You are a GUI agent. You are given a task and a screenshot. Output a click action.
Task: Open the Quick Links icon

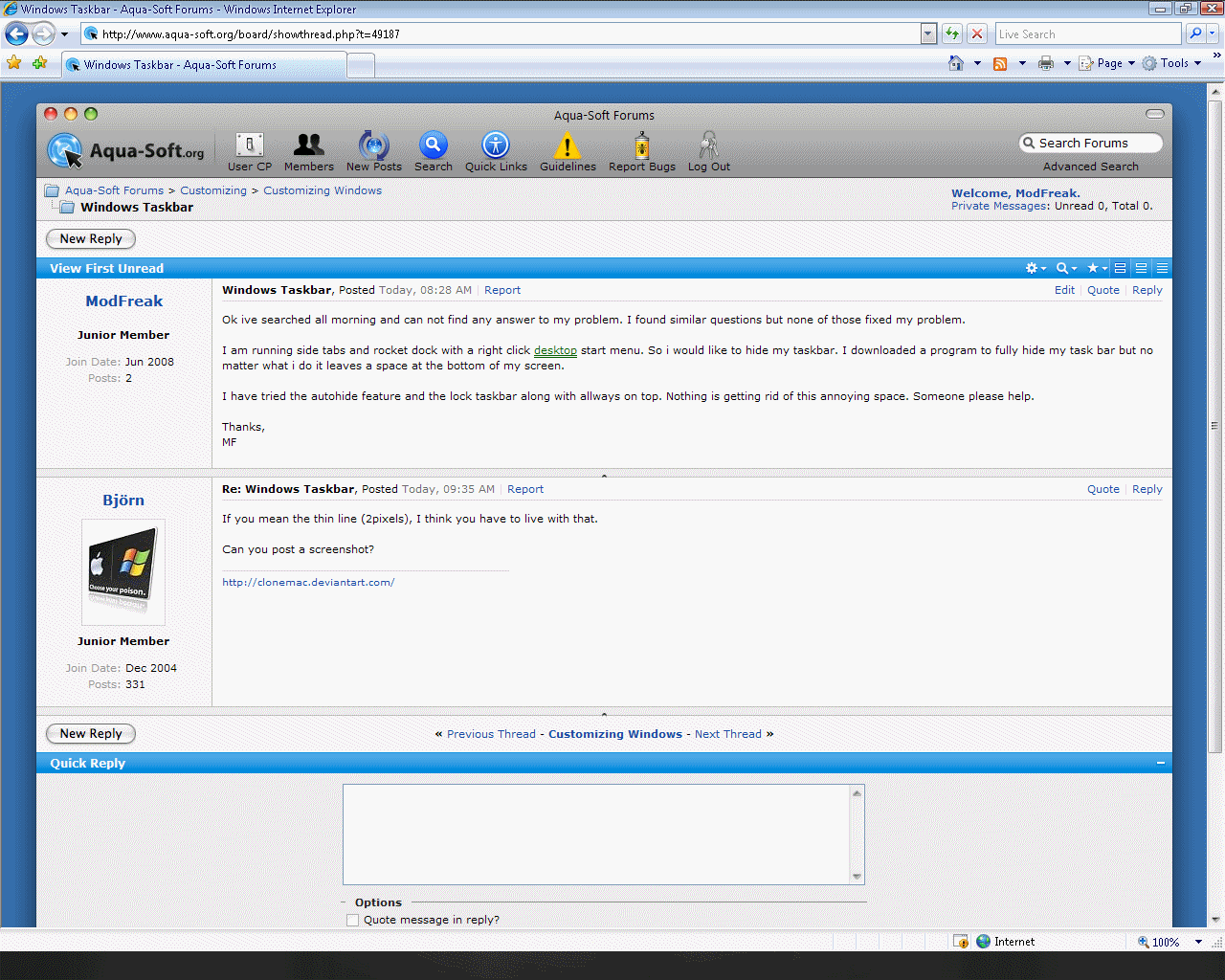(x=496, y=145)
